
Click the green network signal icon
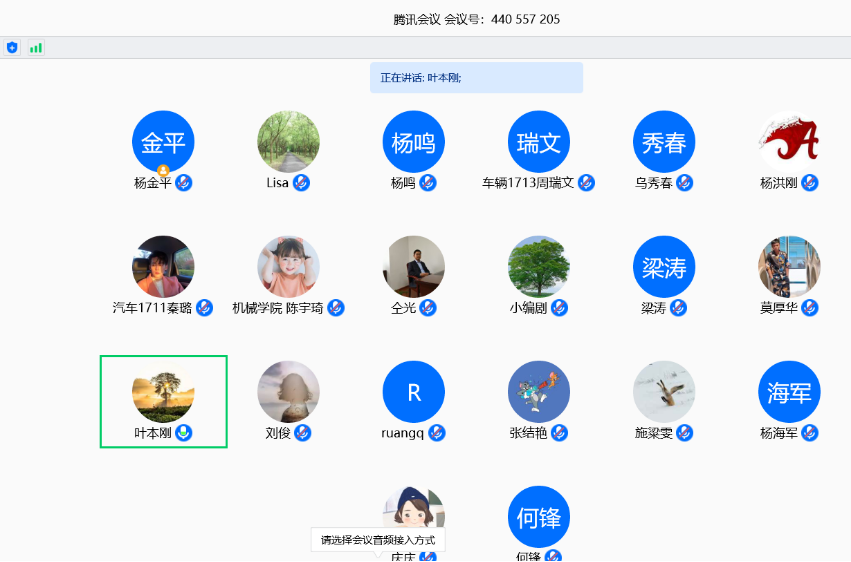[36, 47]
